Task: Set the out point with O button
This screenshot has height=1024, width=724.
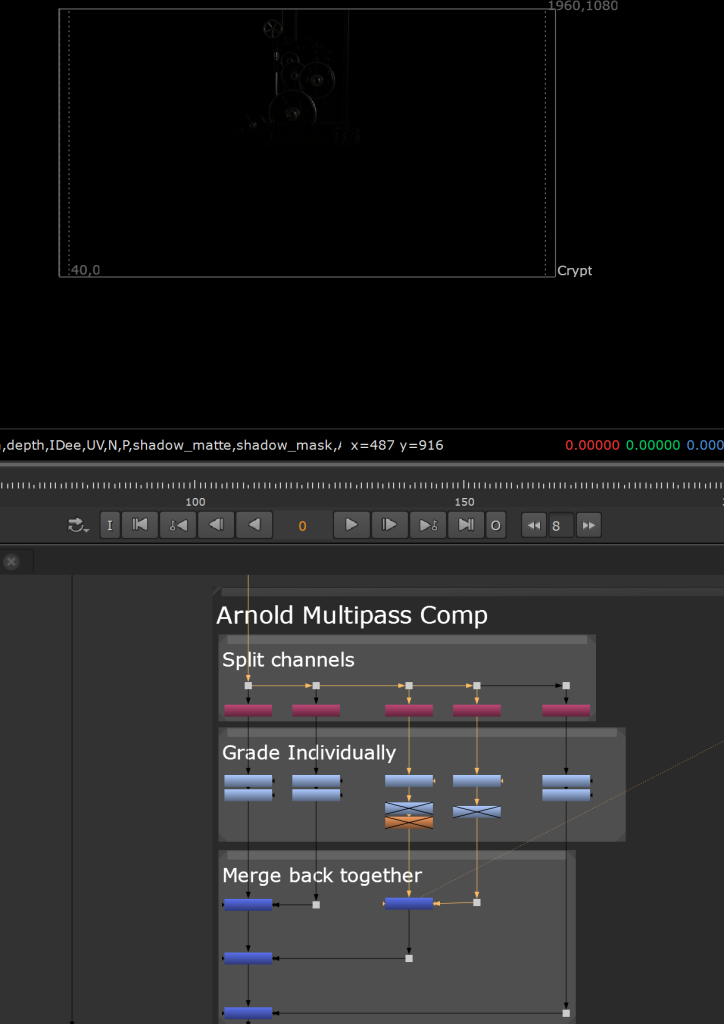Action: [x=496, y=526]
